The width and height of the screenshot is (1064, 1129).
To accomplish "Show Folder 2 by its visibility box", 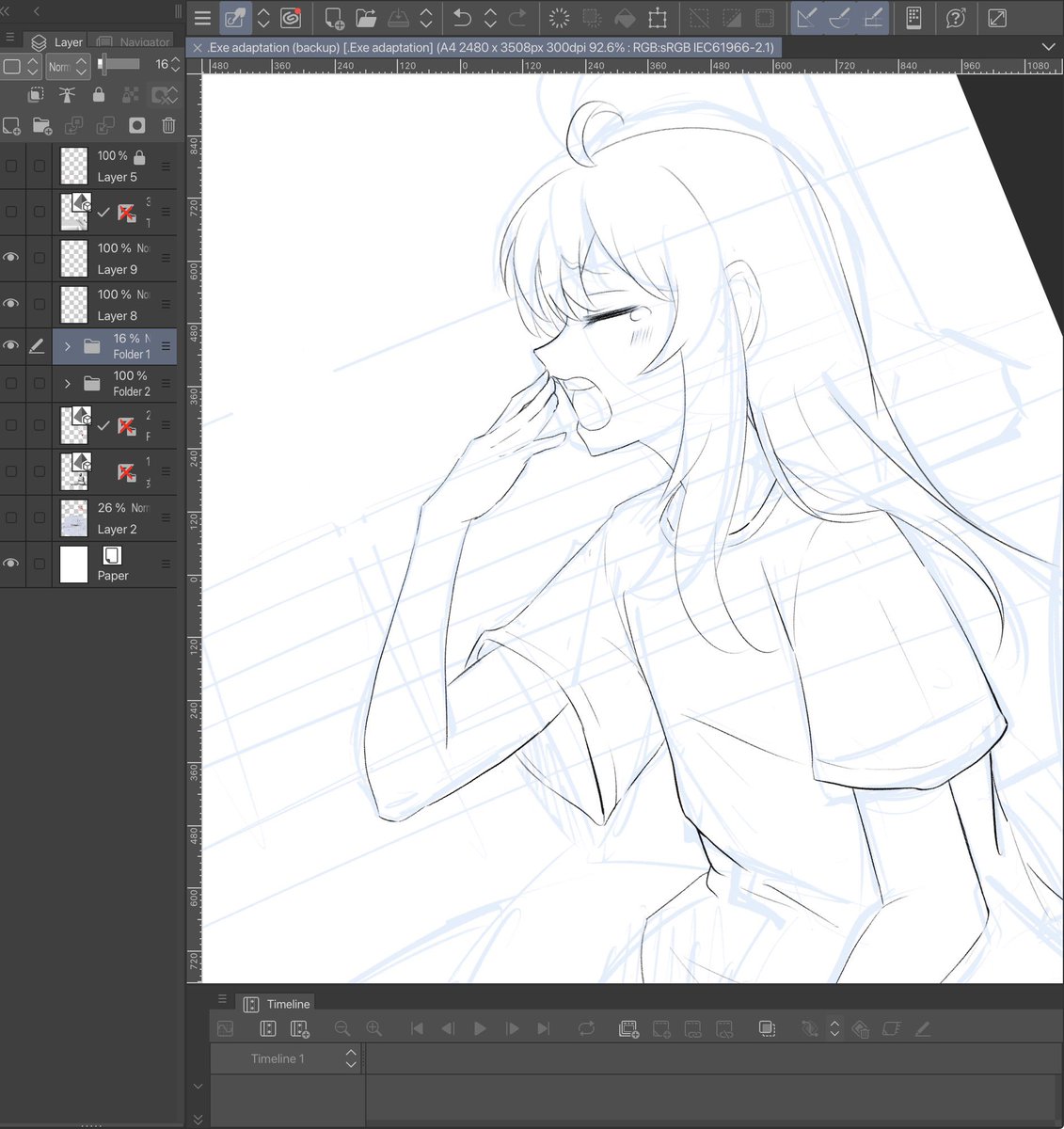I will tap(11, 383).
